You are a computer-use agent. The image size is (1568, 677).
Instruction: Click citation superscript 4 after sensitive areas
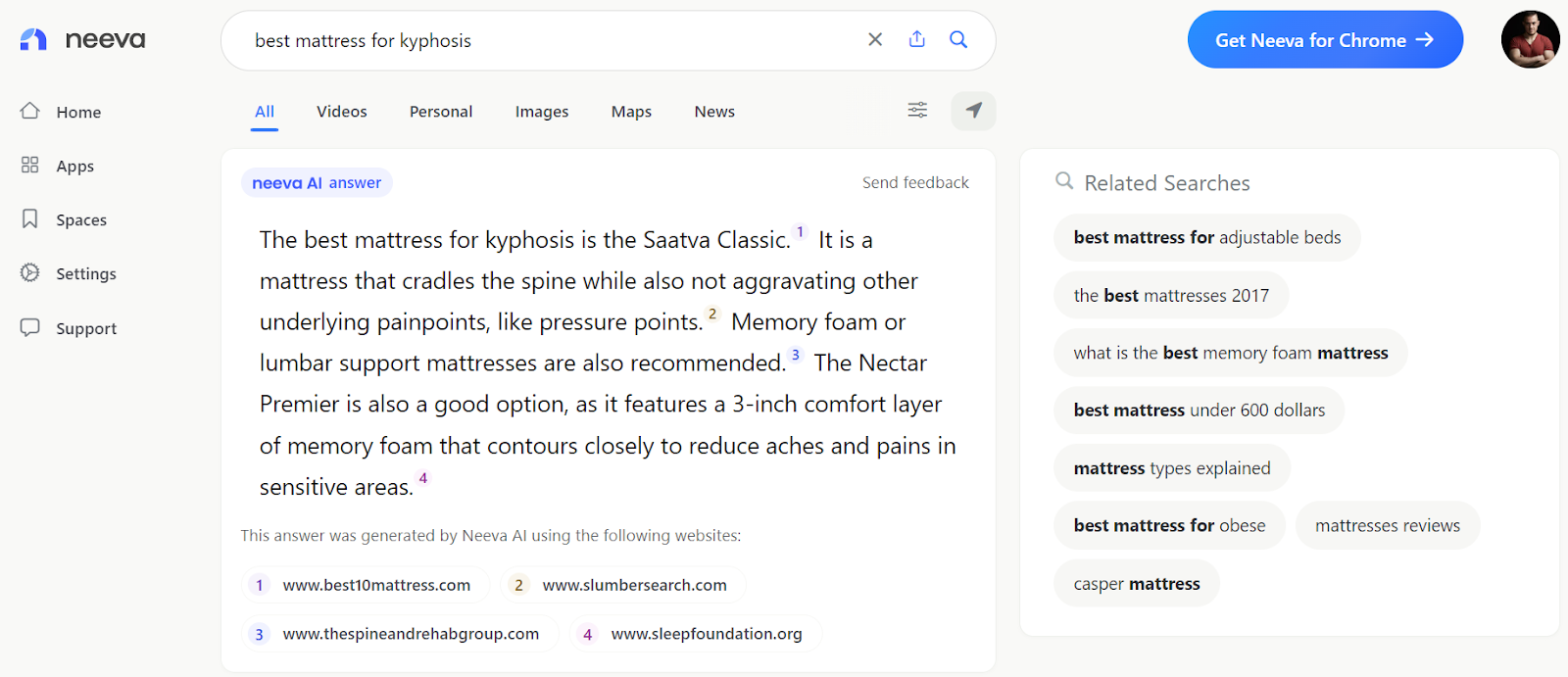(423, 478)
